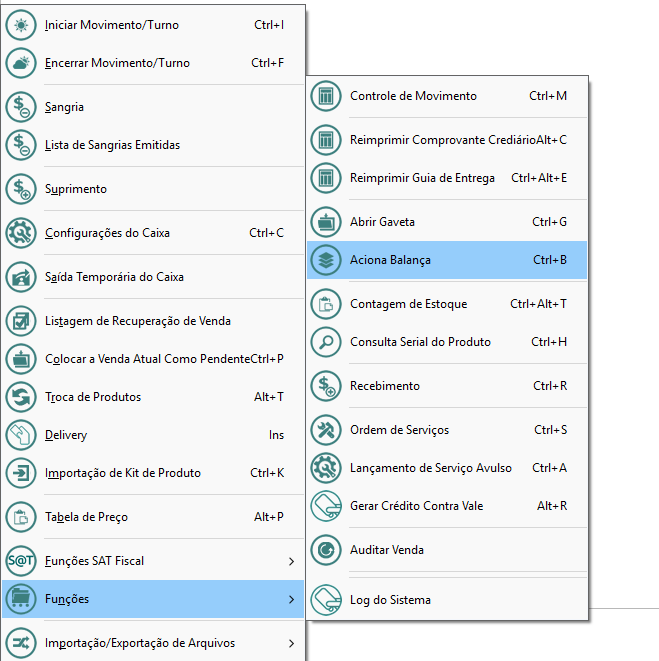
Task: Select Tabela de Preço option
Action: [86, 517]
